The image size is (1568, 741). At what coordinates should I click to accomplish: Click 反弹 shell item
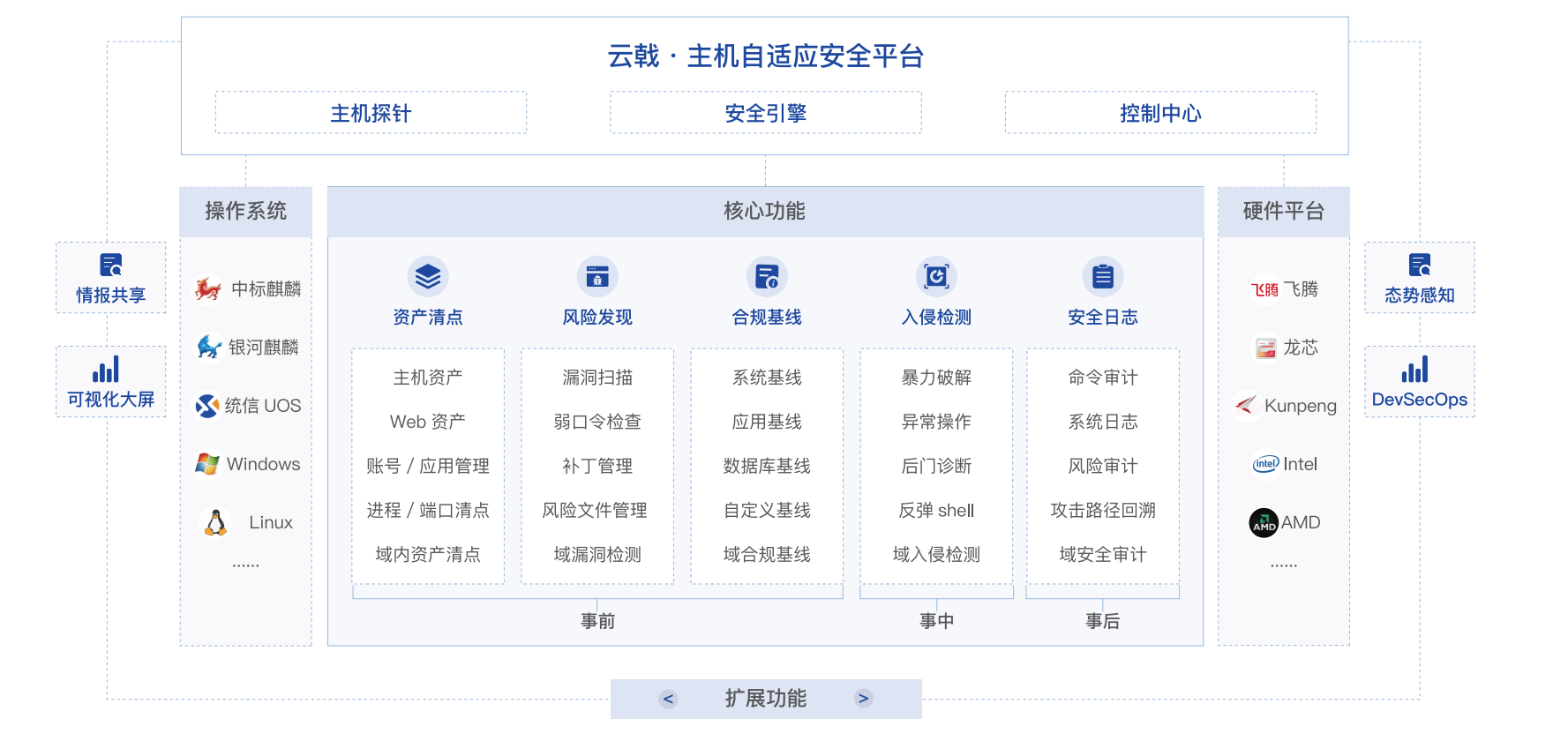[x=936, y=510]
